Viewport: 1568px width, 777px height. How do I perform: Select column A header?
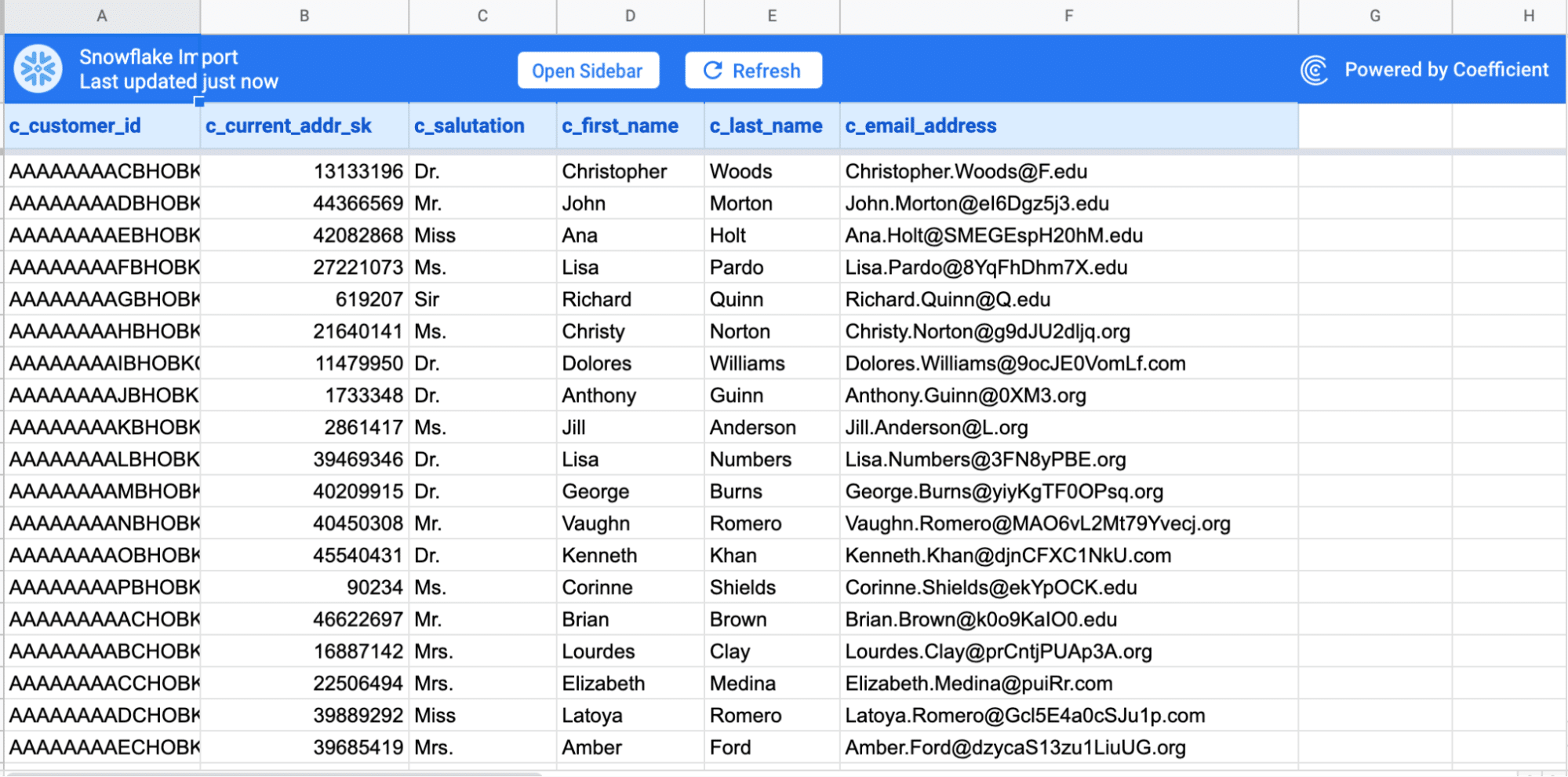[102, 16]
